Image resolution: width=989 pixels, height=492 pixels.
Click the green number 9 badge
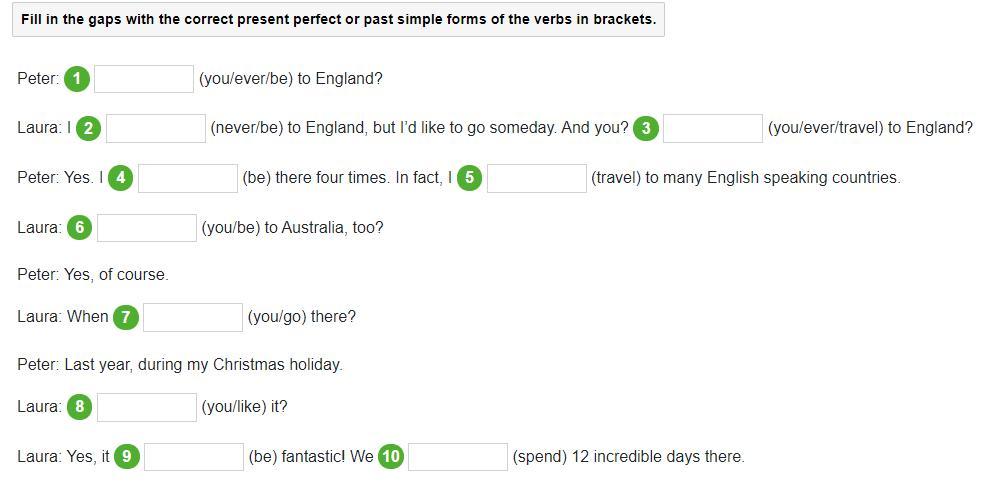126,457
